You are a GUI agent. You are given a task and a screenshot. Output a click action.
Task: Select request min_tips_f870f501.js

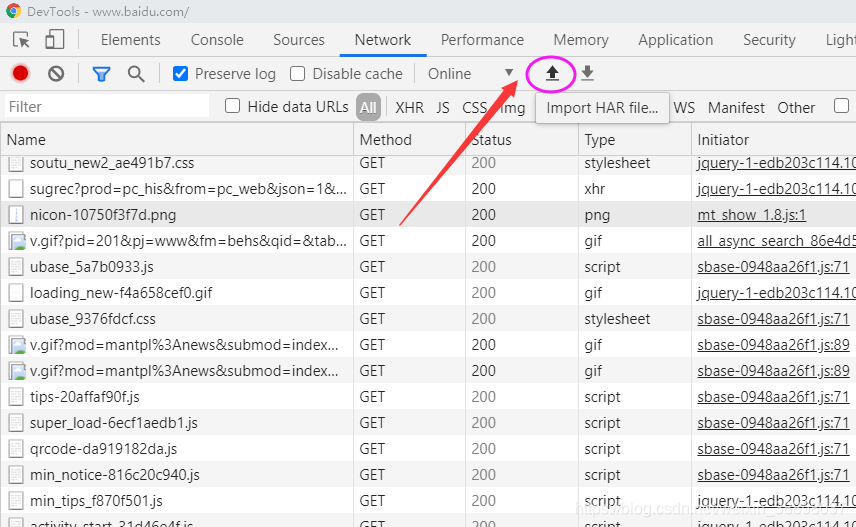click(x=96, y=501)
